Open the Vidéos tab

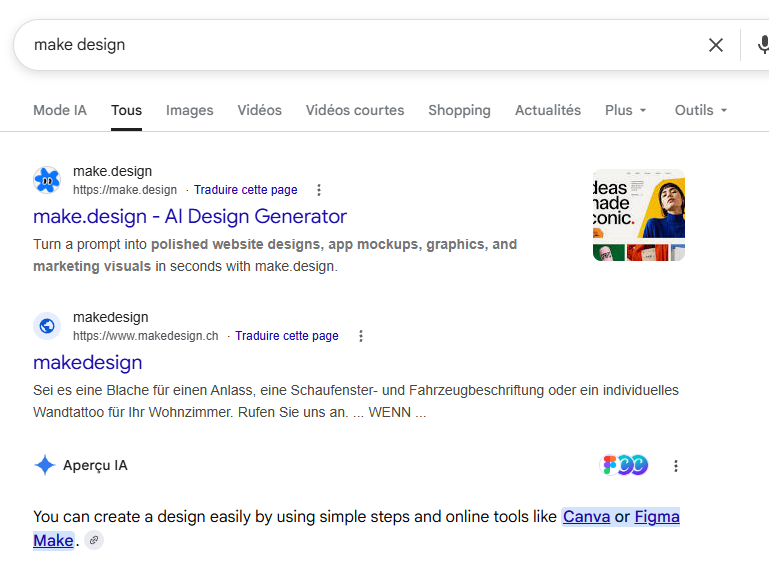[x=260, y=110]
